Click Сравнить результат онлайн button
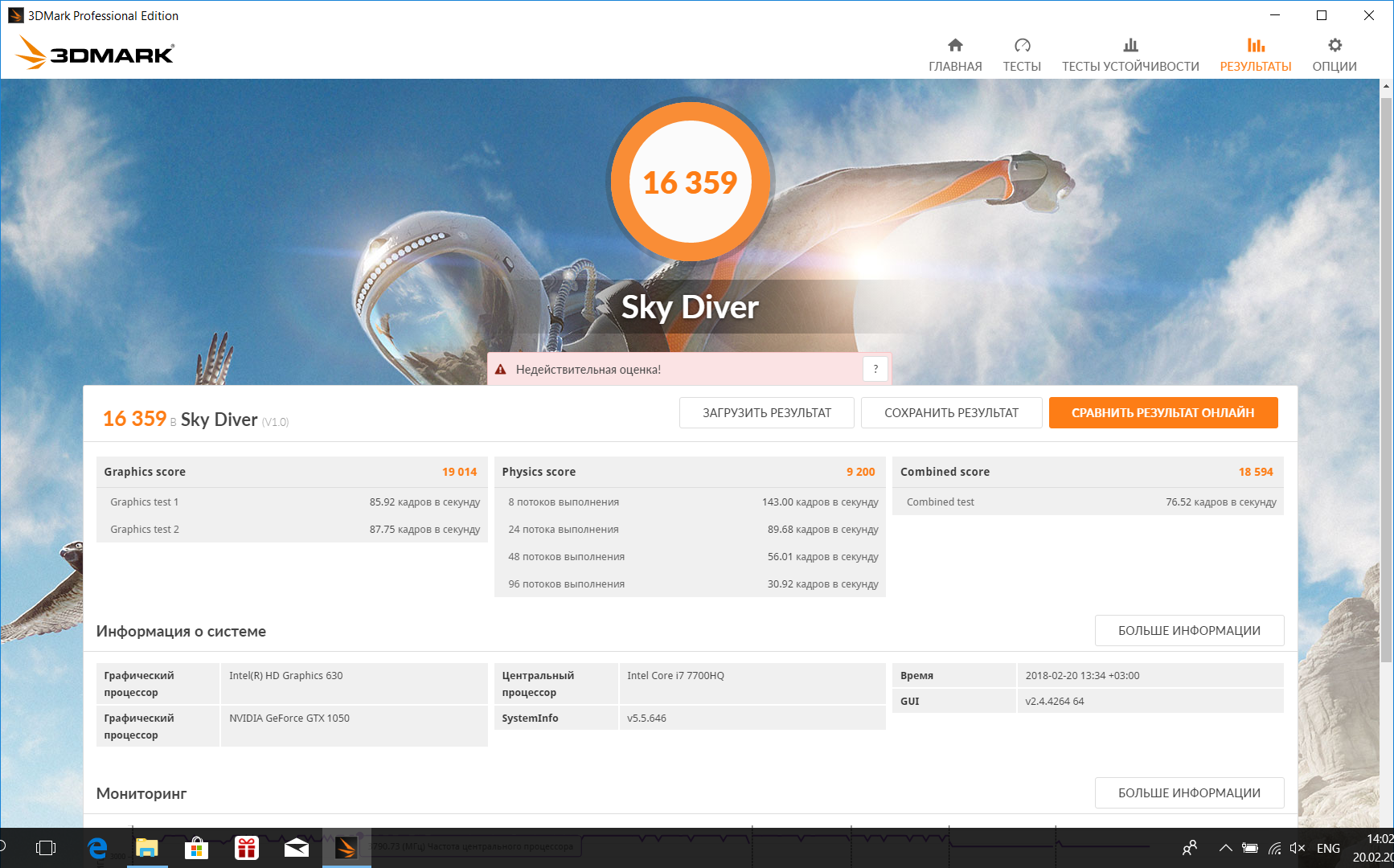 pos(1163,413)
